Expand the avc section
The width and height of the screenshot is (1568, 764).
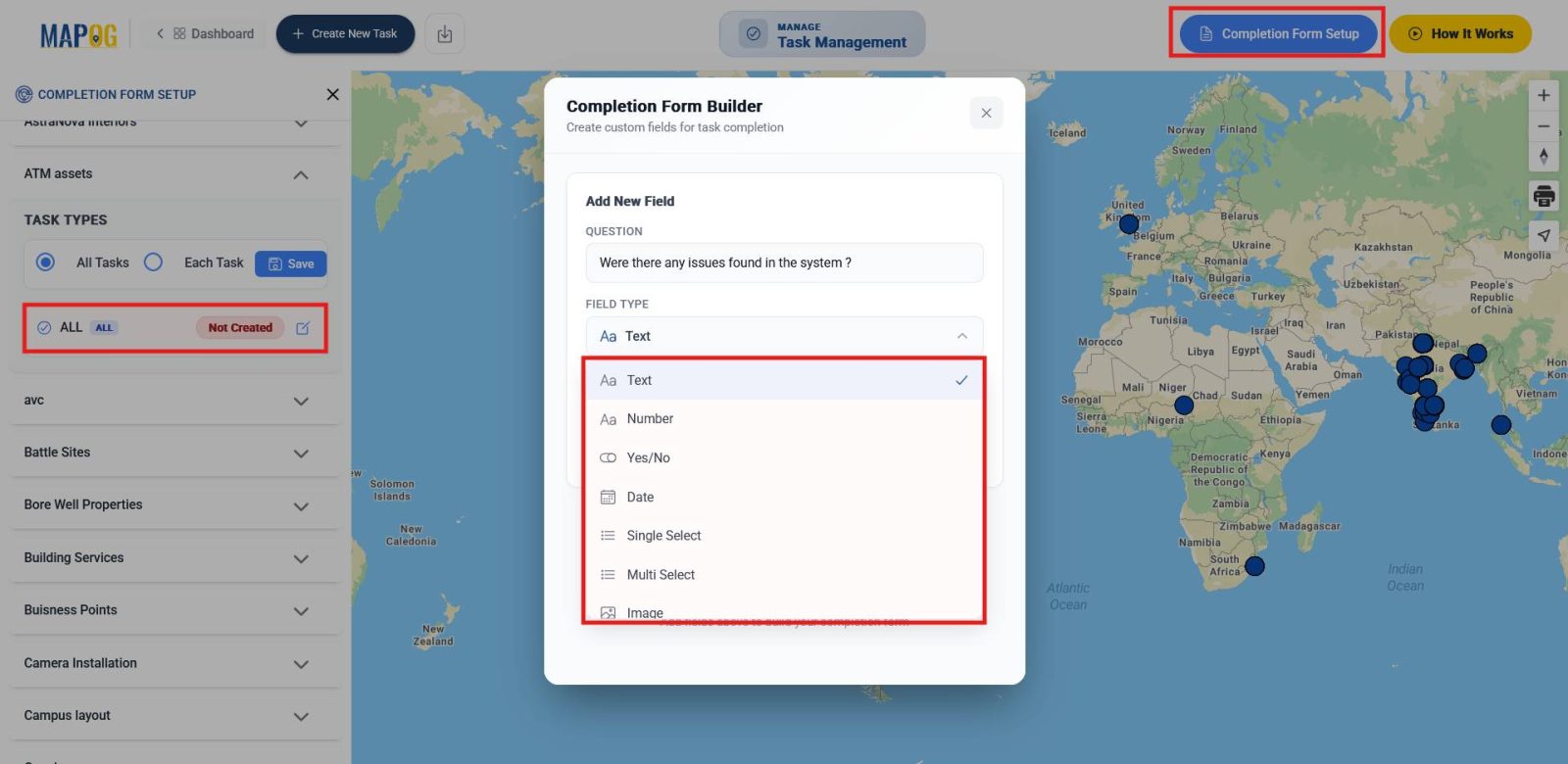pyautogui.click(x=301, y=402)
